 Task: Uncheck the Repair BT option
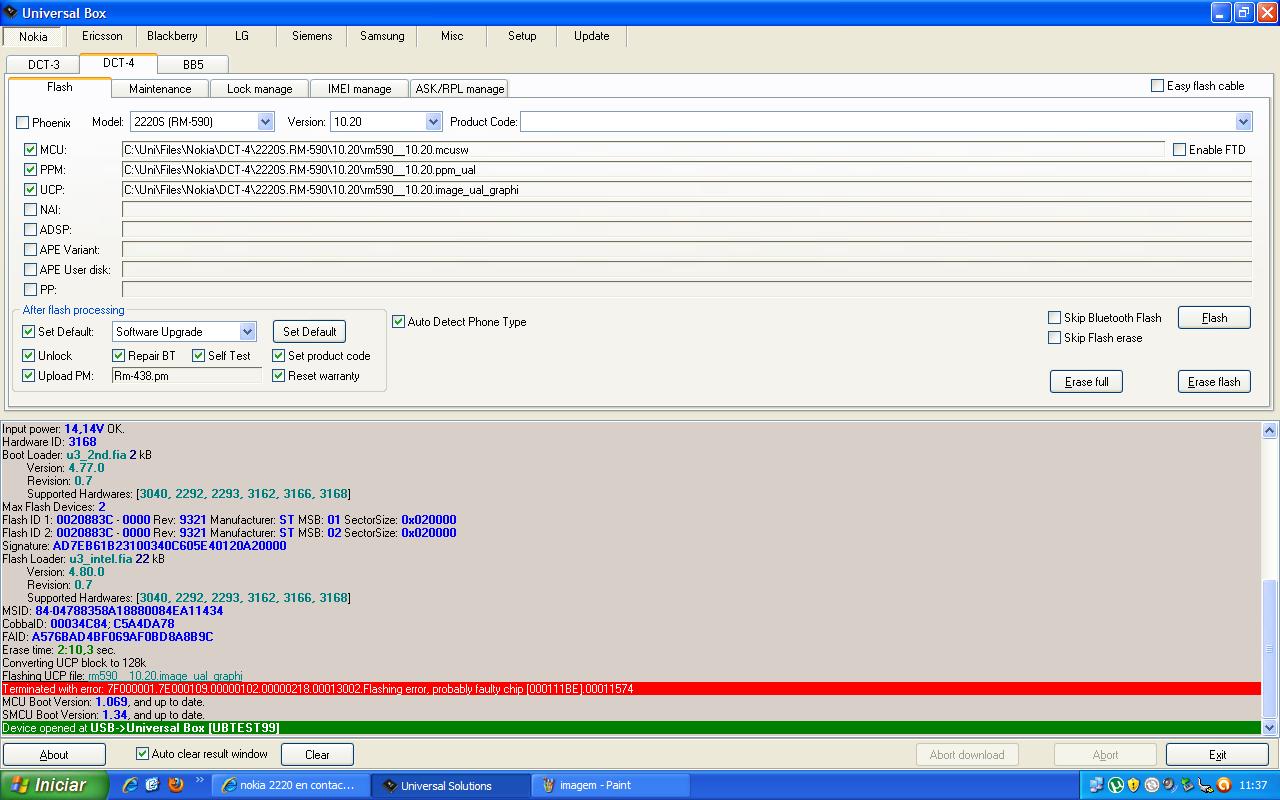pyautogui.click(x=119, y=356)
